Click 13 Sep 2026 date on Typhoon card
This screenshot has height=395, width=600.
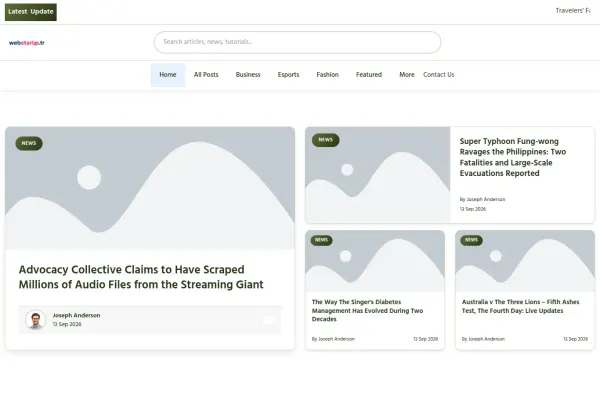click(x=473, y=209)
